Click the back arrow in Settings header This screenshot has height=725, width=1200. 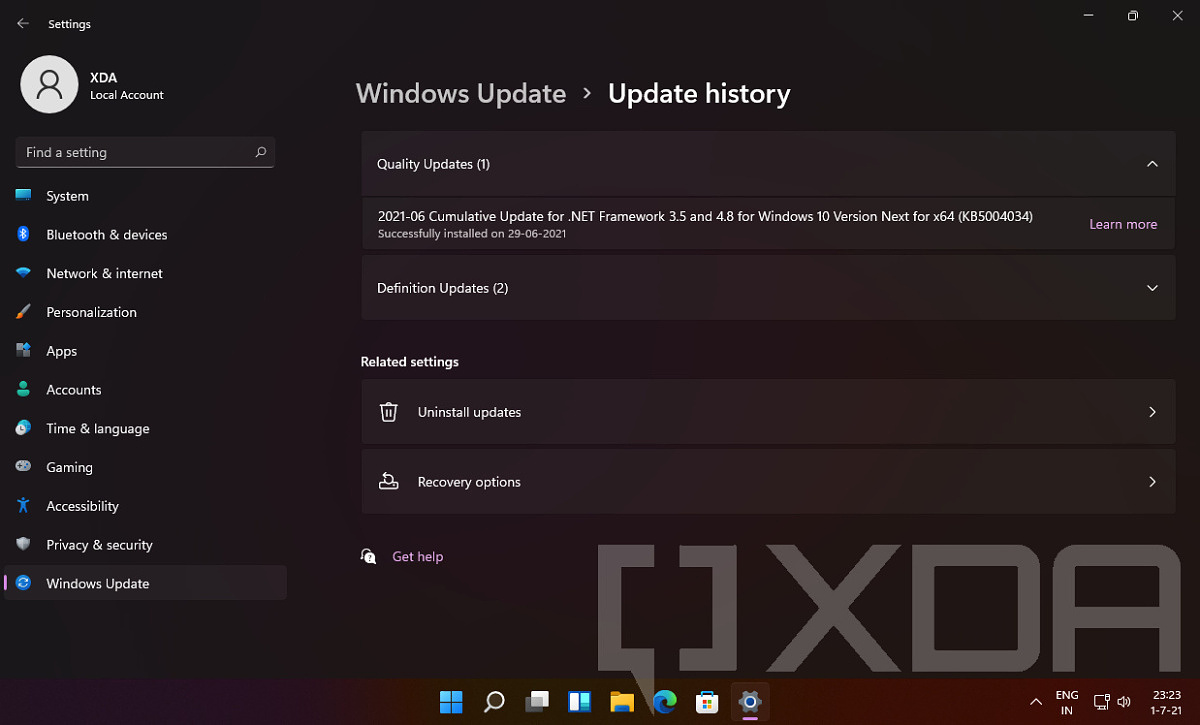click(23, 23)
